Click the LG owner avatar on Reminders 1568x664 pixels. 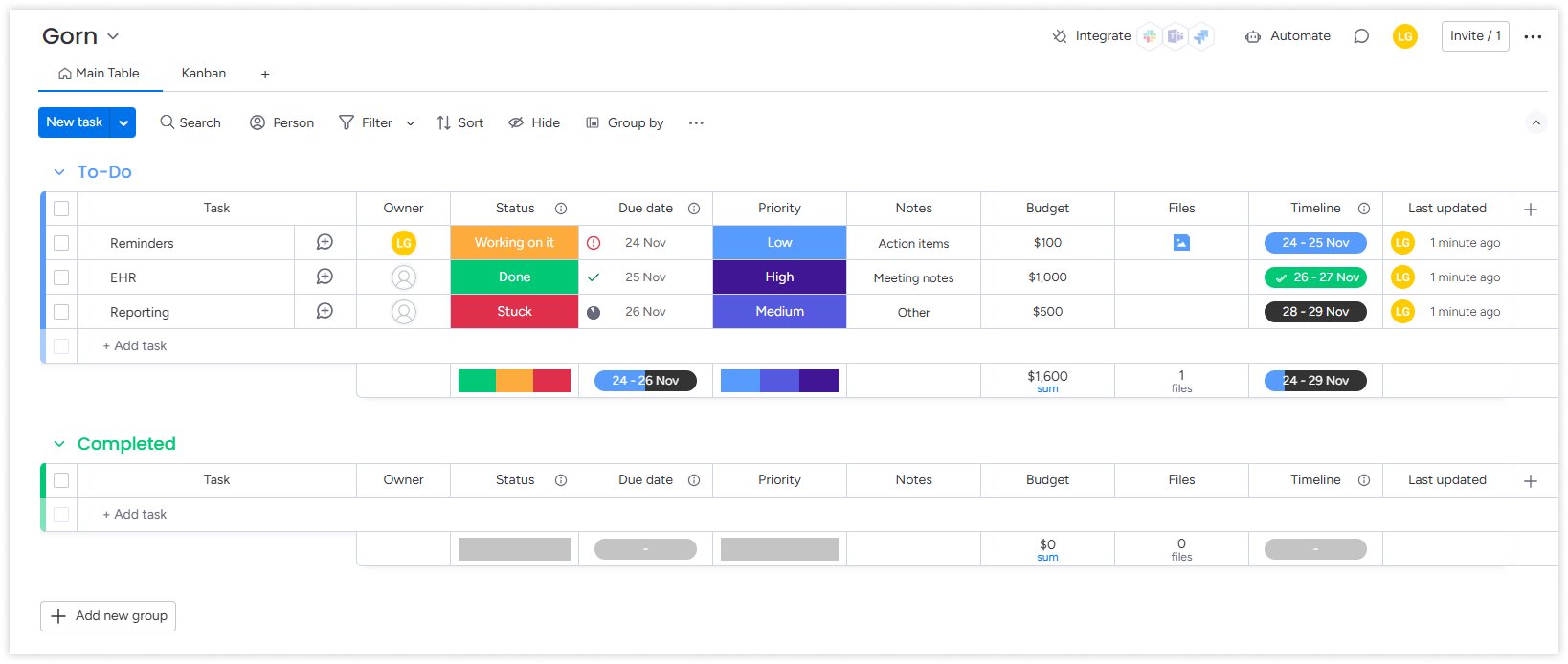[404, 243]
